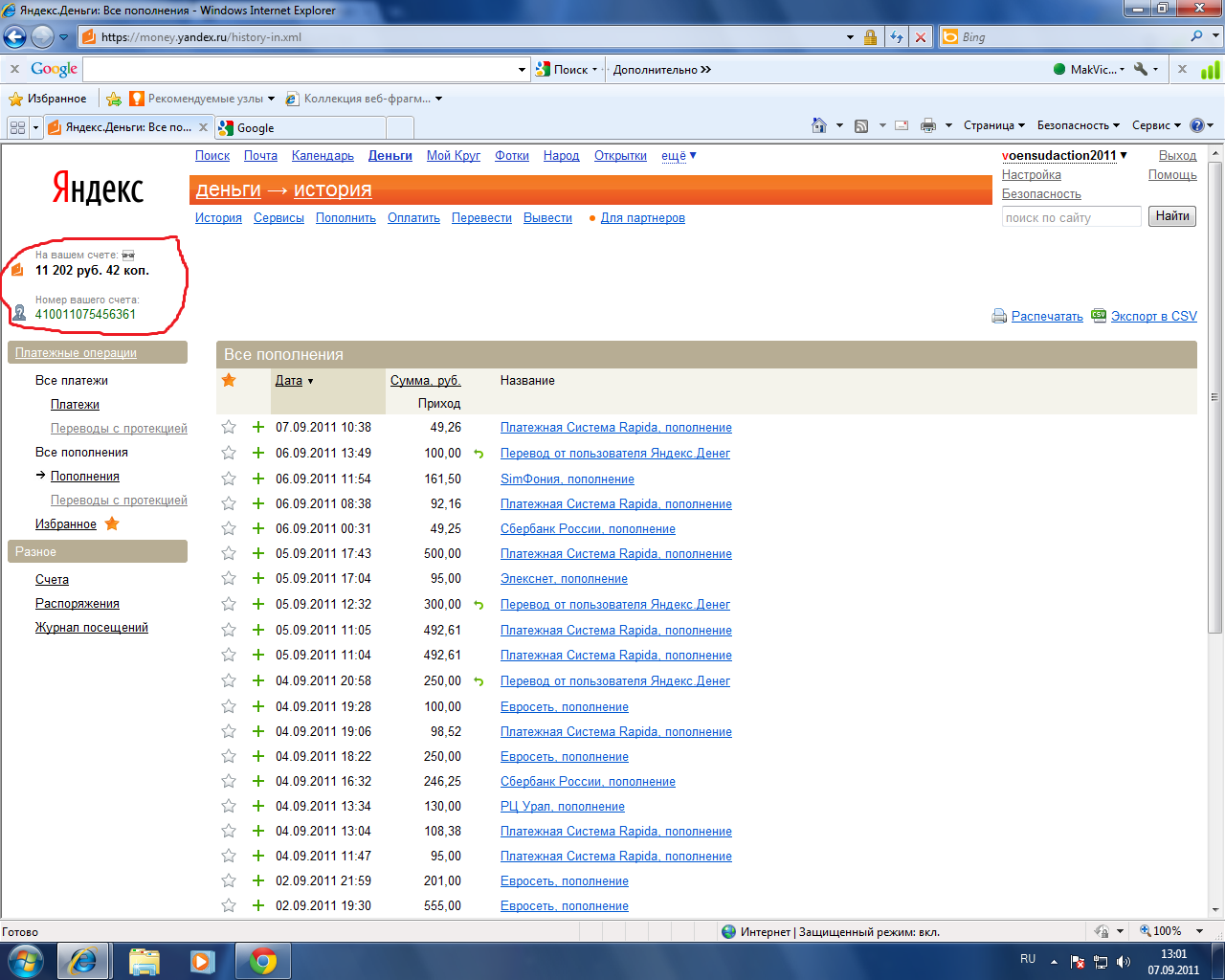Refresh the page using address bar icon
Screen dimensions: 1225x980
[897, 37]
